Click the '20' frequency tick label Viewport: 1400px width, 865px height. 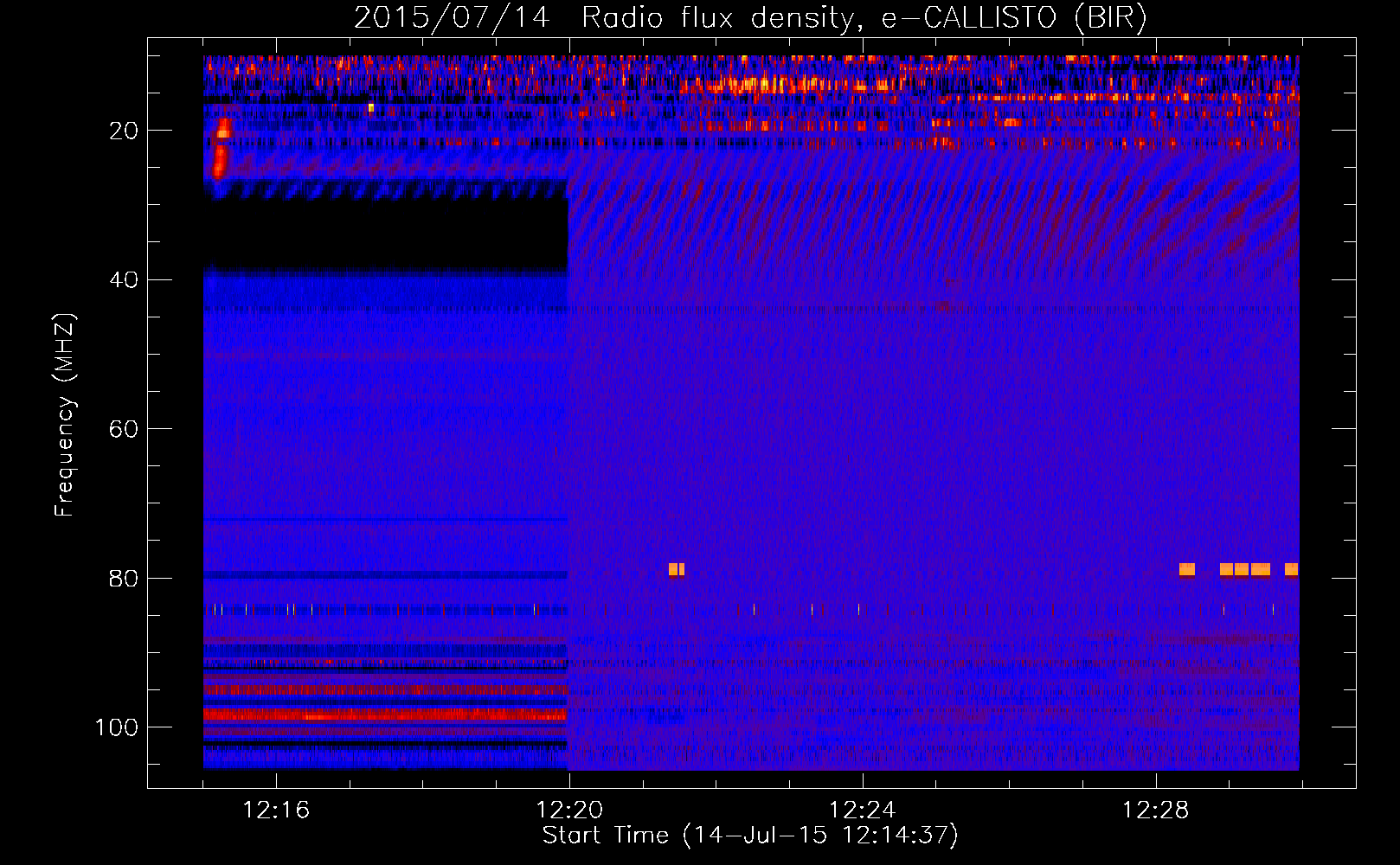[124, 131]
